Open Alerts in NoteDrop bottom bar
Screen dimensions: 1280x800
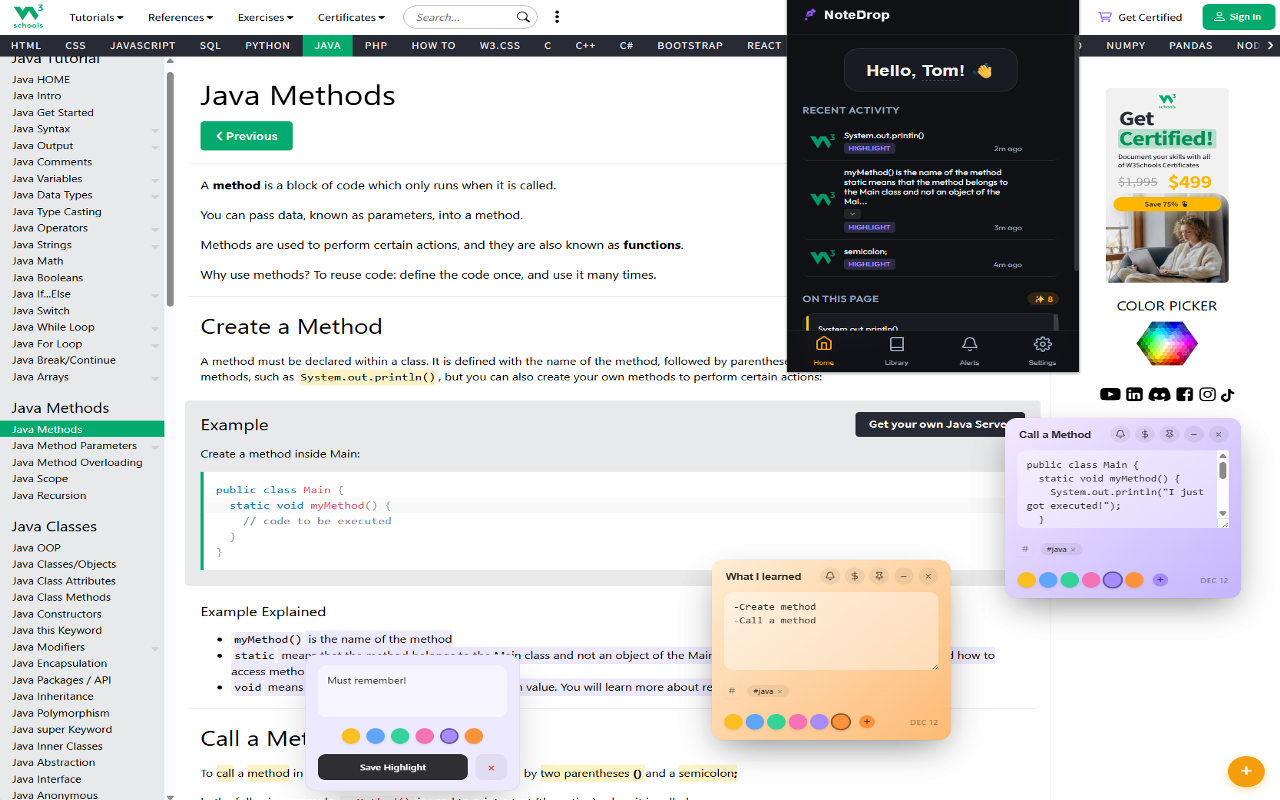tap(969, 350)
